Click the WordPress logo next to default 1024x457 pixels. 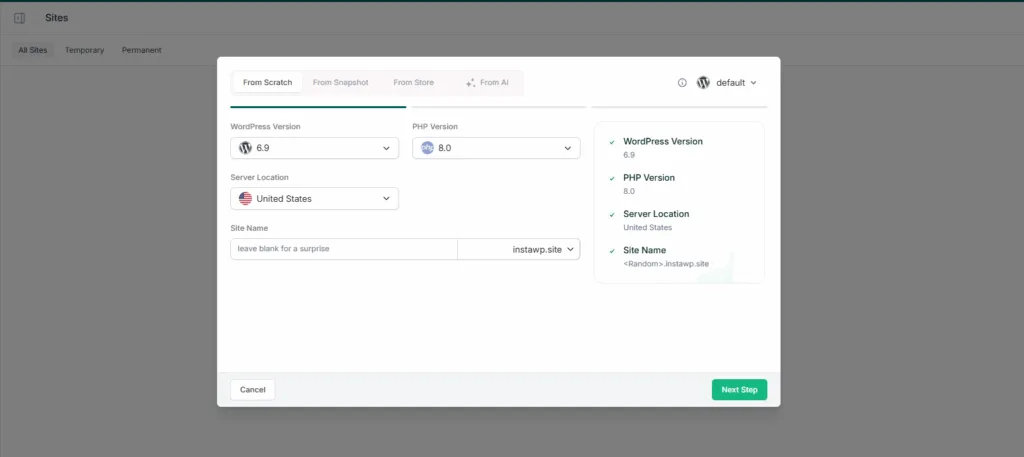point(703,83)
